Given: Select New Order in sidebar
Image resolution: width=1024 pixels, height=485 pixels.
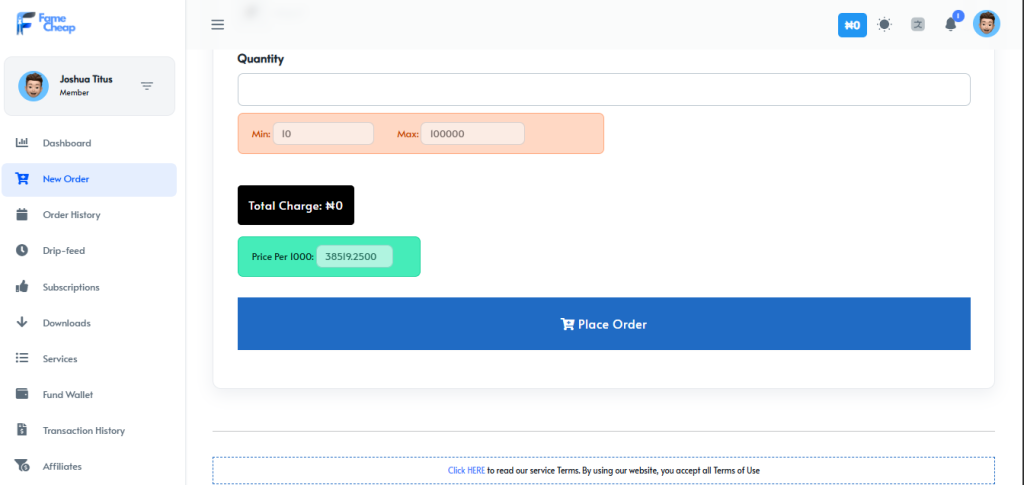Looking at the screenshot, I should [x=89, y=180].
